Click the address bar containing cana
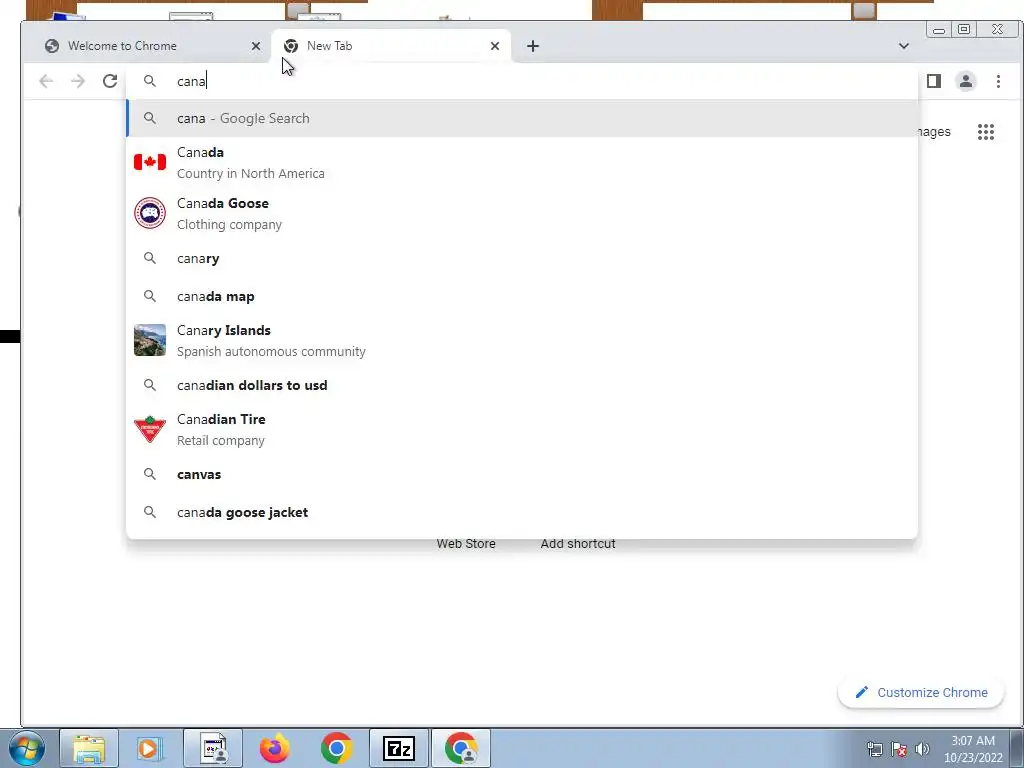 tap(522, 81)
